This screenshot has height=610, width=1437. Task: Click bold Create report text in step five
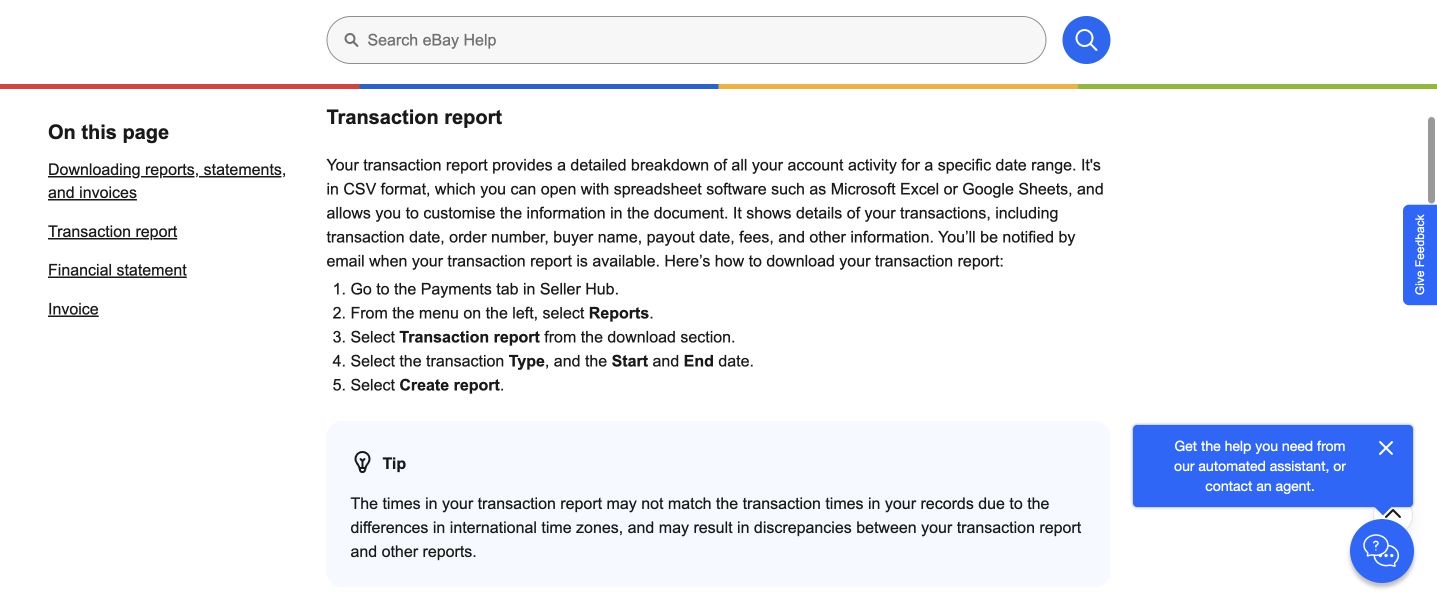click(x=450, y=385)
